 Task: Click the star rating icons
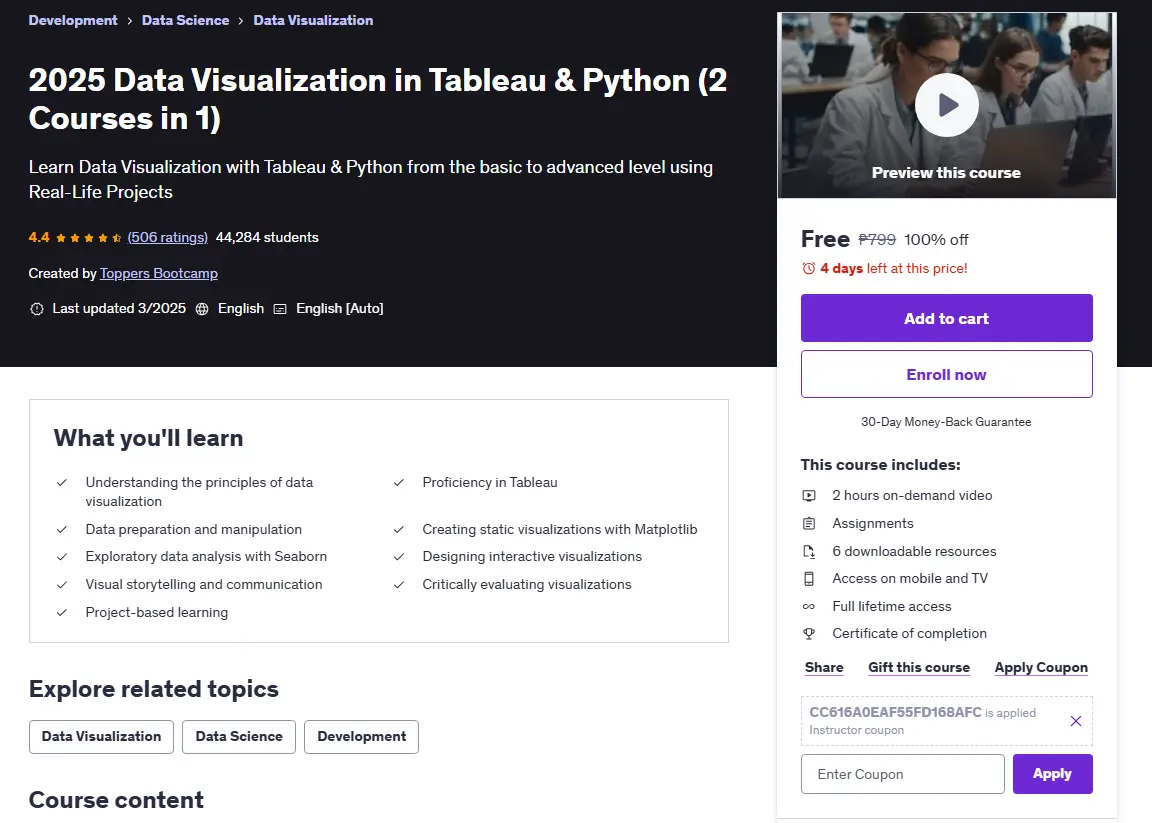[89, 238]
